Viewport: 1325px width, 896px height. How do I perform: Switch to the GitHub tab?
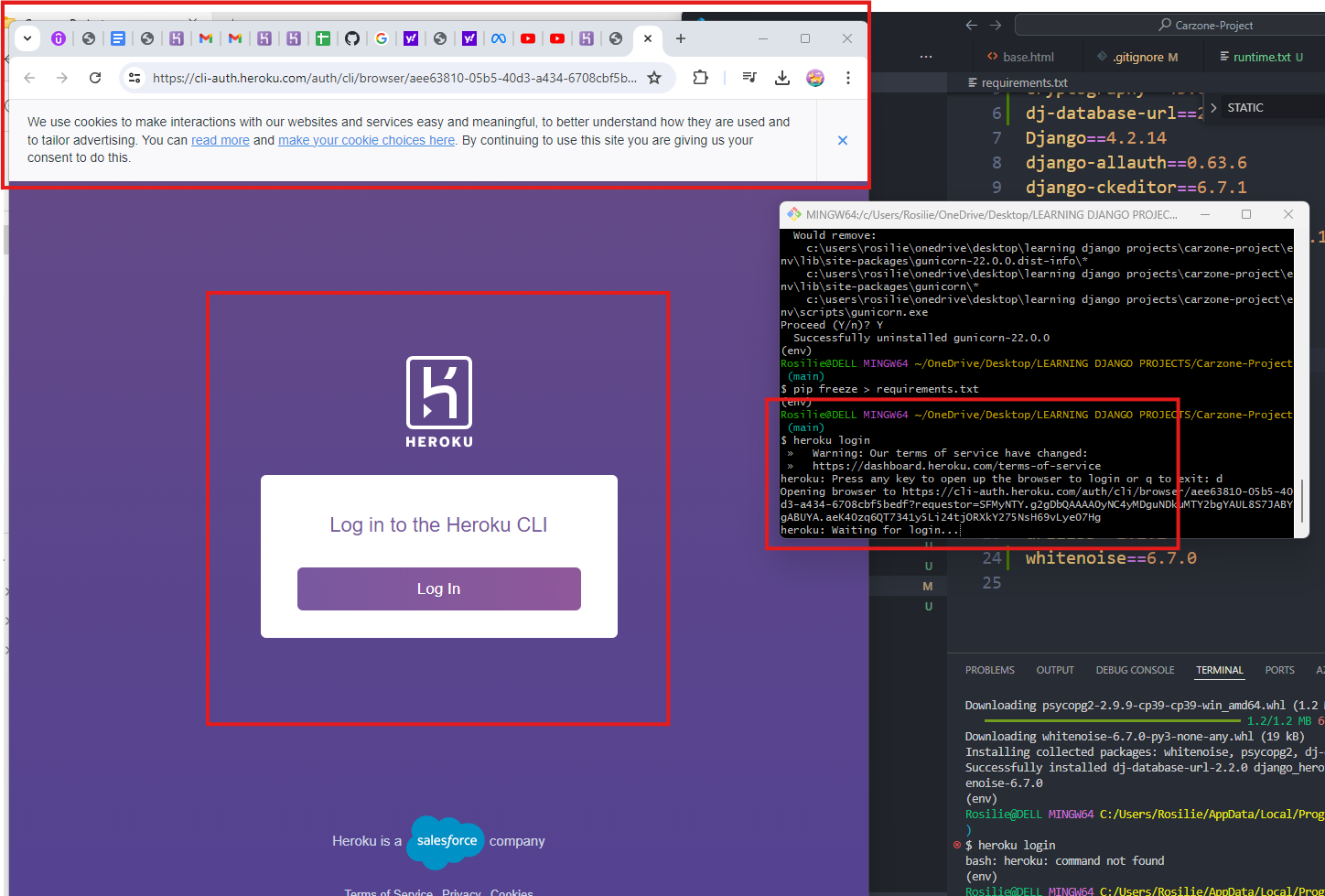352,38
